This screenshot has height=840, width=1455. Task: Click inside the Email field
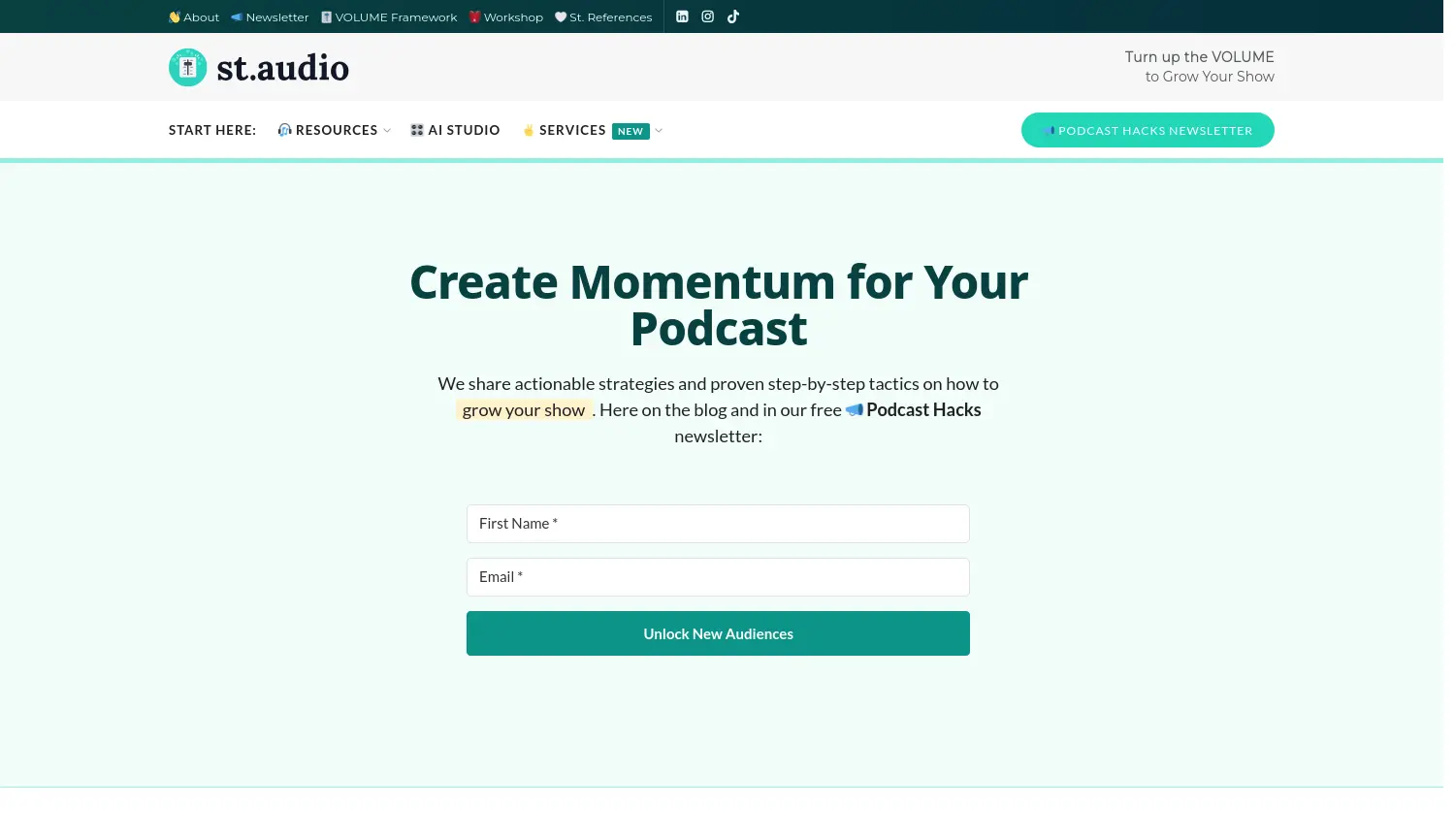coord(718,576)
